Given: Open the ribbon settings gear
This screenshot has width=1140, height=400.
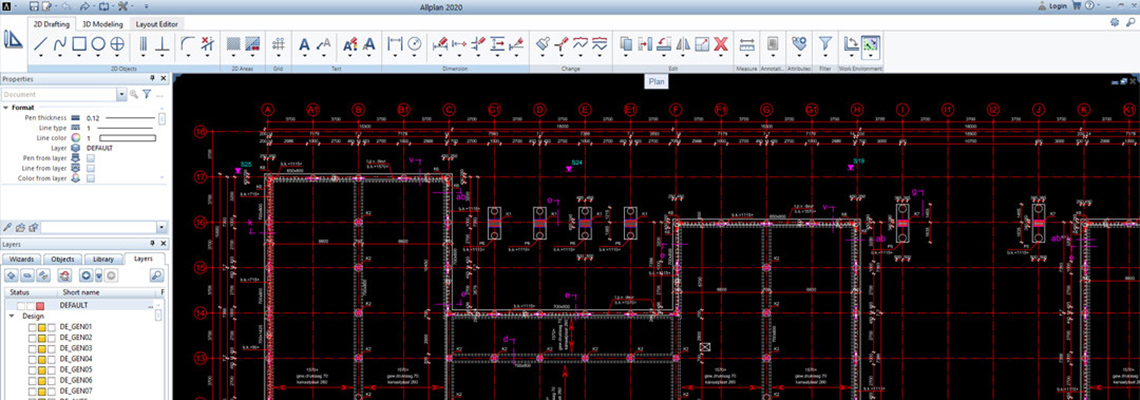Looking at the screenshot, I should tap(1115, 23).
